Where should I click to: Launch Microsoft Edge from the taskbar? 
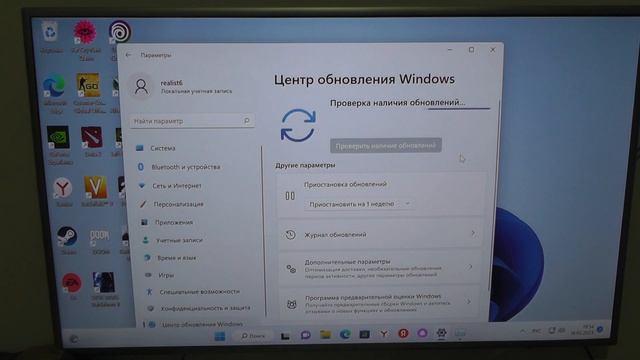(345, 334)
